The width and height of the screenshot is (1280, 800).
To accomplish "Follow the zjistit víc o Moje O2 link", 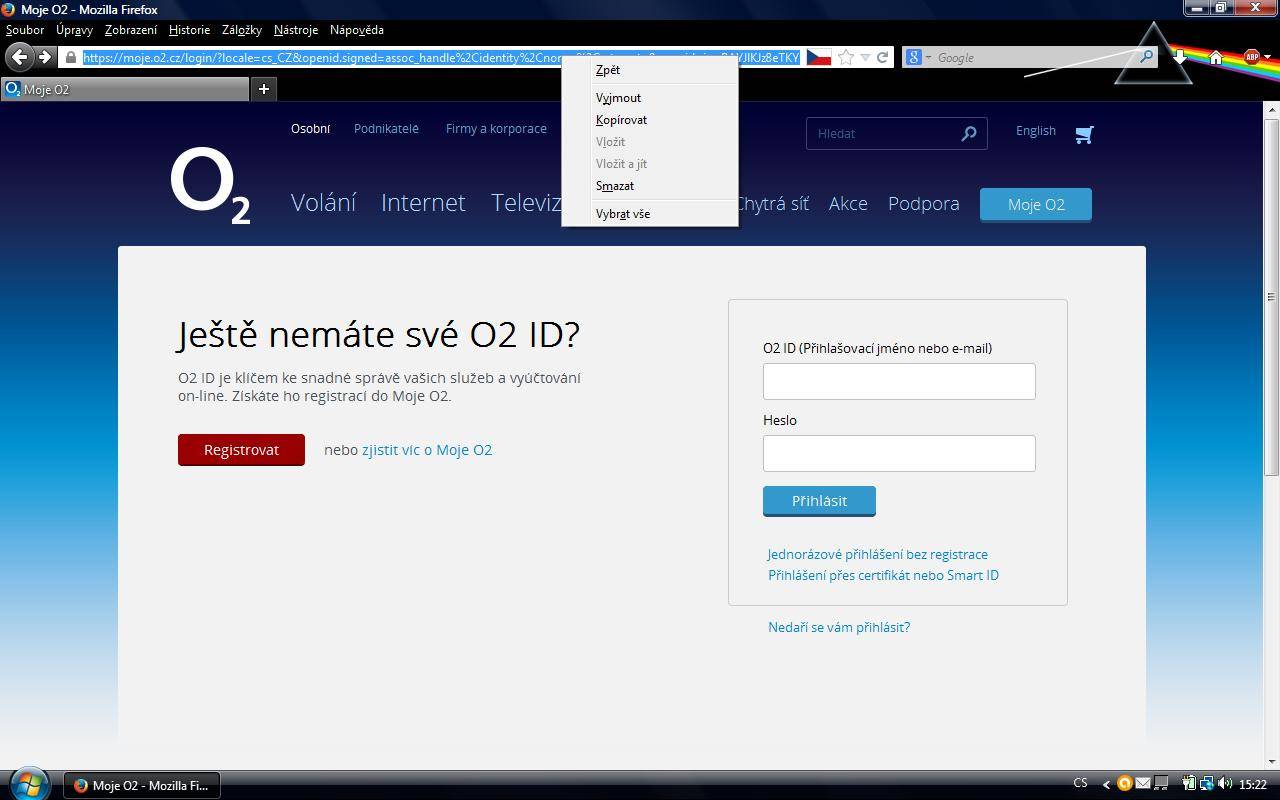I will click(427, 450).
